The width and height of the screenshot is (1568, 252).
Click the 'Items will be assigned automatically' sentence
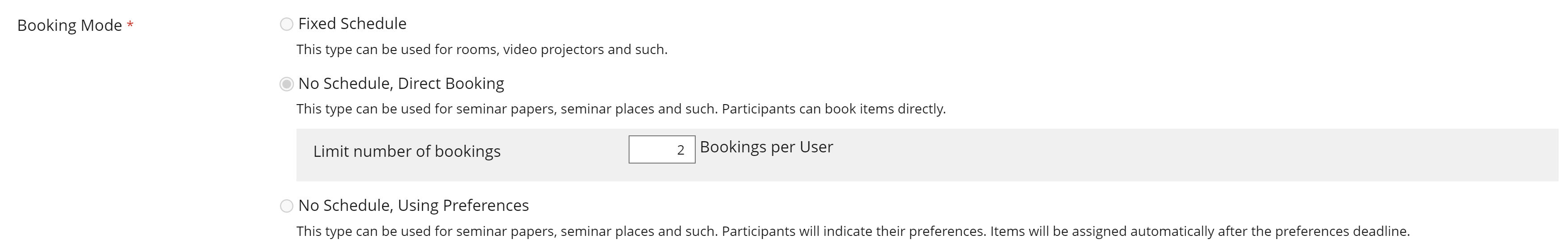[1199, 231]
